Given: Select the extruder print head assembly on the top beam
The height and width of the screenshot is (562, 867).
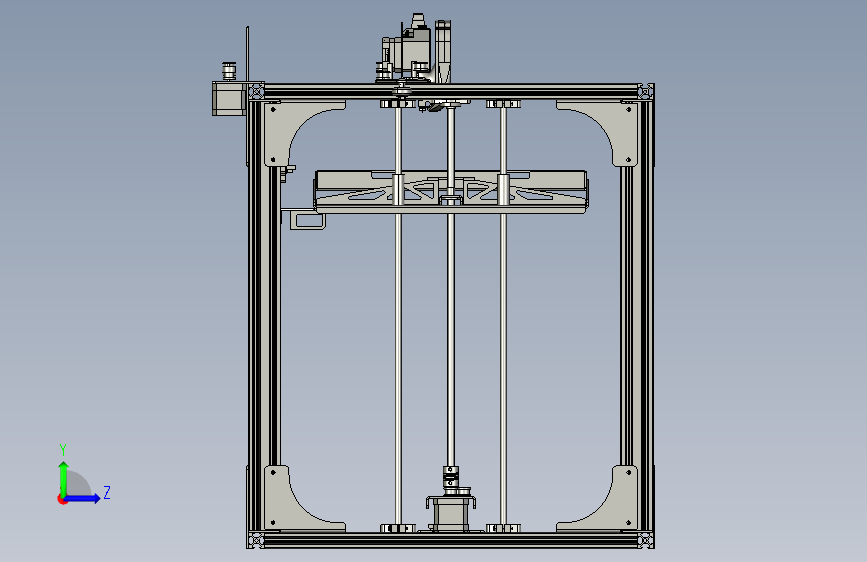Looking at the screenshot, I should (x=415, y=50).
